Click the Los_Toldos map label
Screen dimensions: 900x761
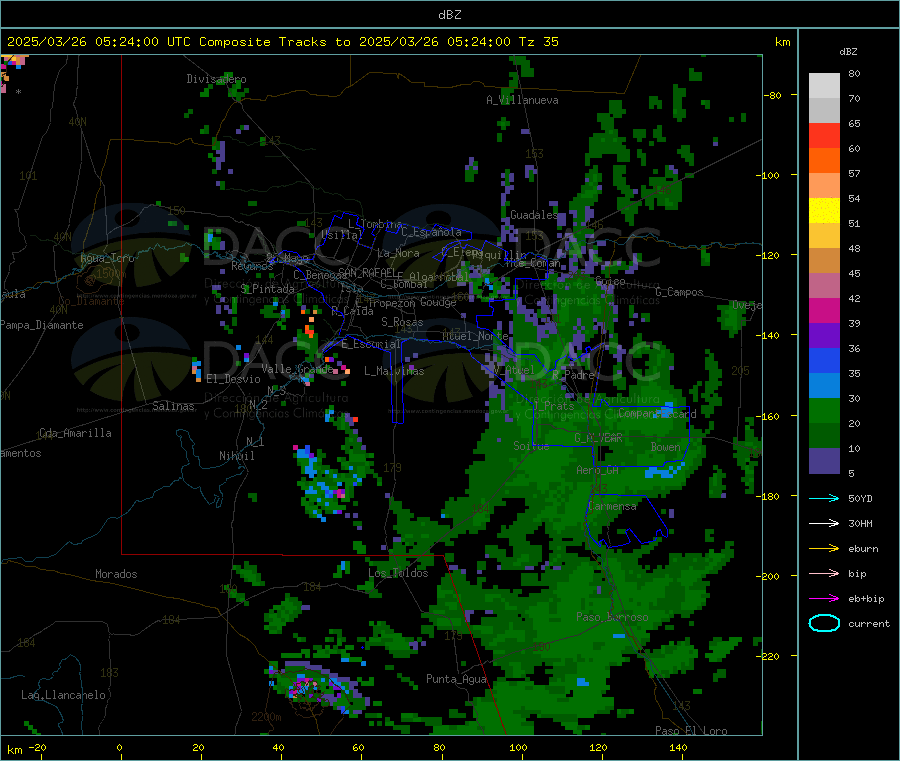tap(398, 573)
